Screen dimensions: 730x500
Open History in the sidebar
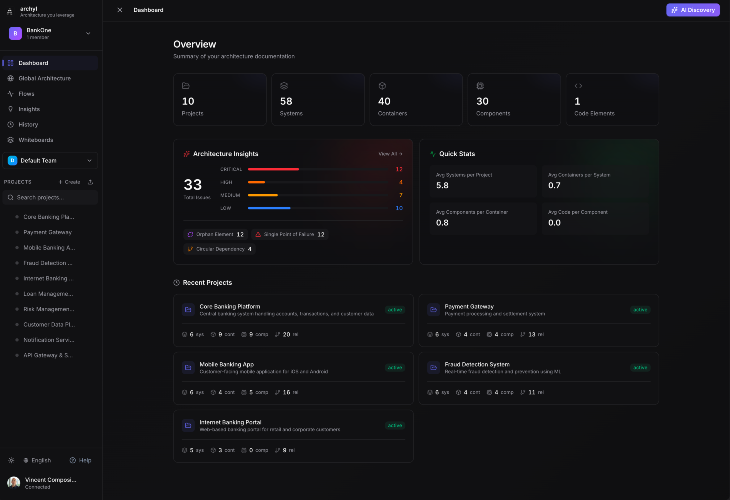coord(50,124)
